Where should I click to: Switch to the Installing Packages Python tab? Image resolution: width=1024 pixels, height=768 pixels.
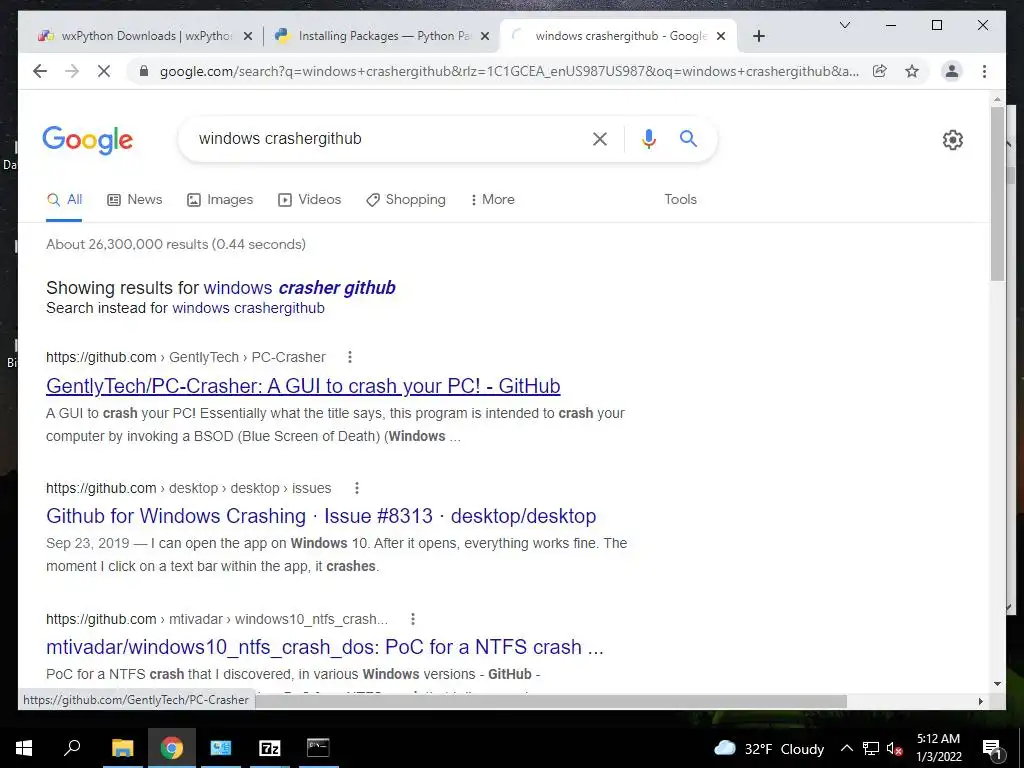[x=382, y=36]
